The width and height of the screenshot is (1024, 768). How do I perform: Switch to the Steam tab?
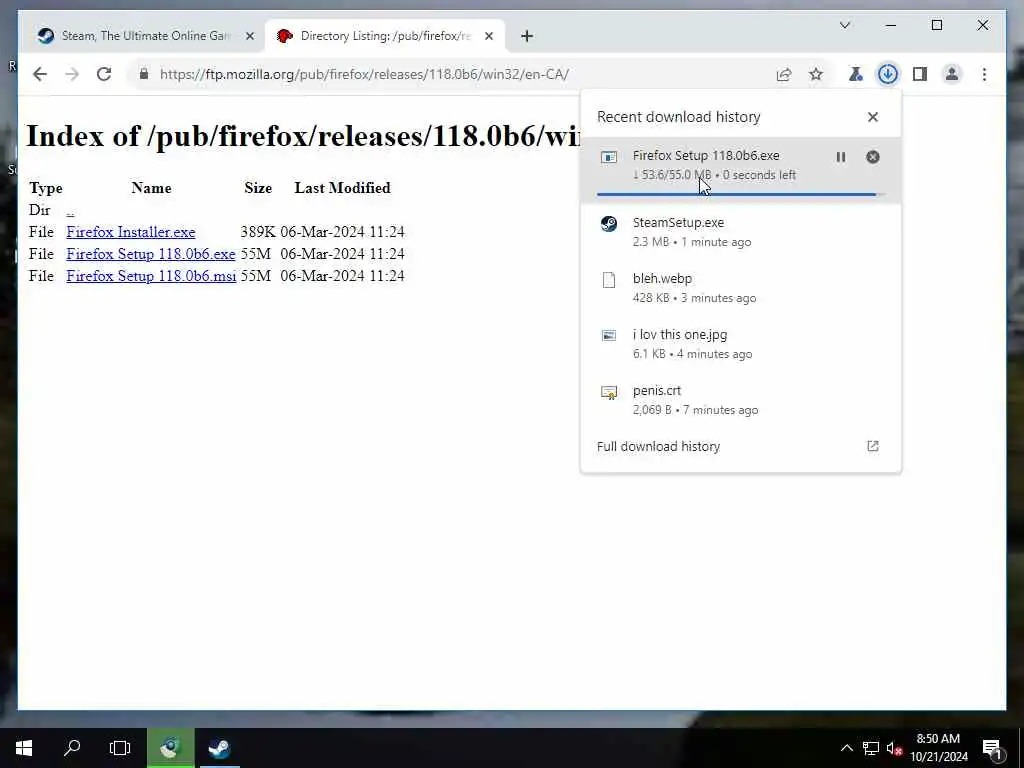[x=143, y=36]
